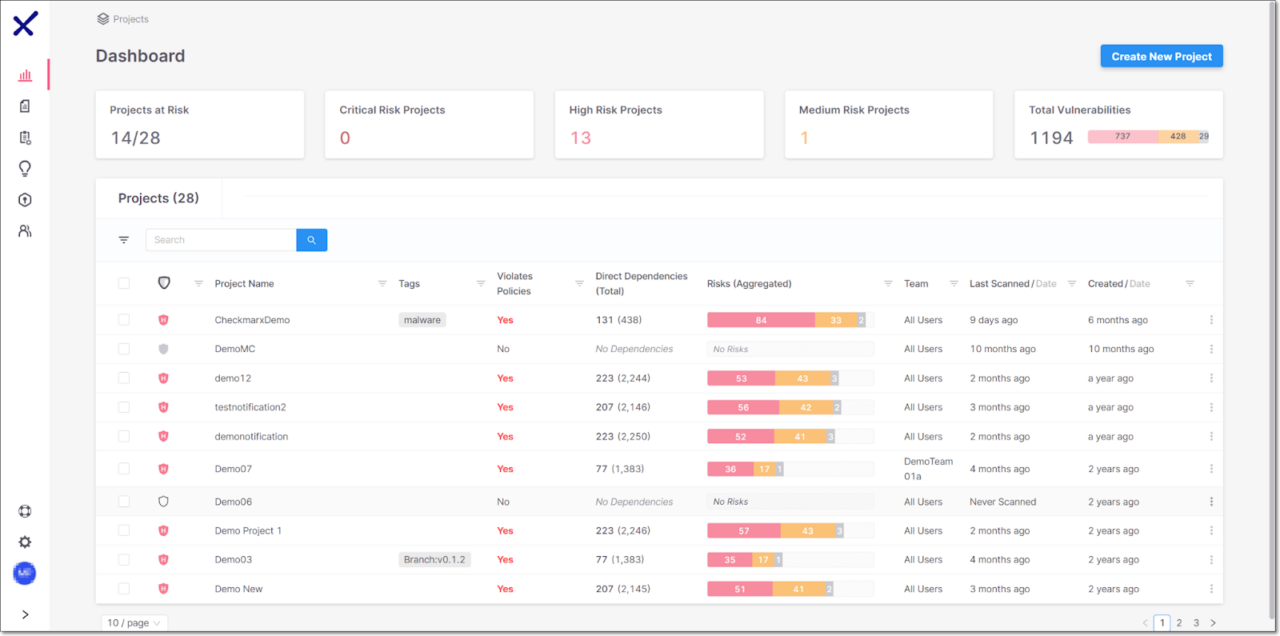The width and height of the screenshot is (1280, 636).
Task: Tick the checkbox for the CheckmarxDemo project
Action: click(124, 320)
